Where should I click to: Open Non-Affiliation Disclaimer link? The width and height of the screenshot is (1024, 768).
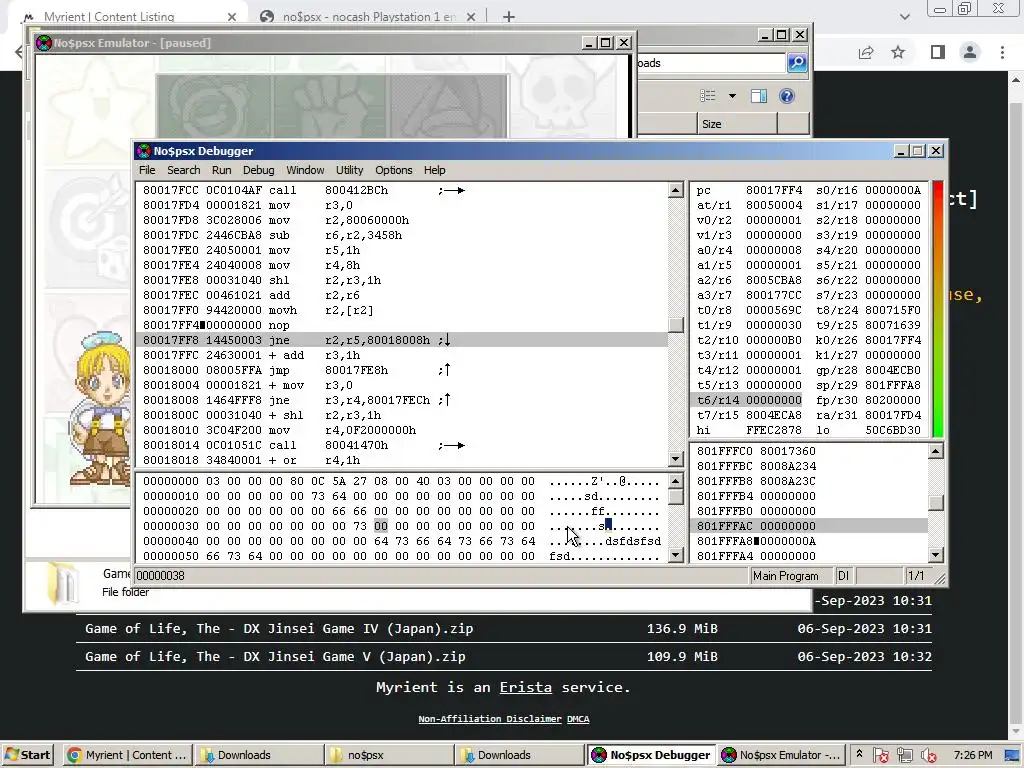(490, 718)
